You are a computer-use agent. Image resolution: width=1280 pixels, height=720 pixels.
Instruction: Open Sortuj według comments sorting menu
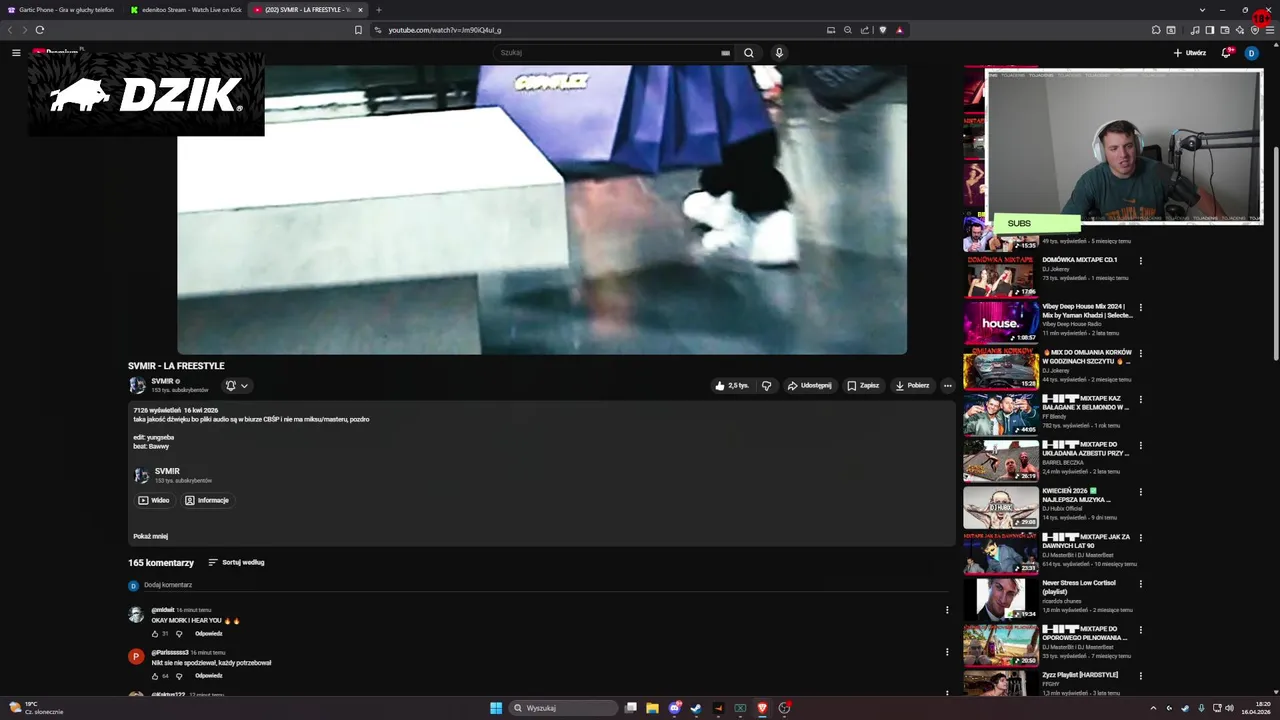[236, 562]
